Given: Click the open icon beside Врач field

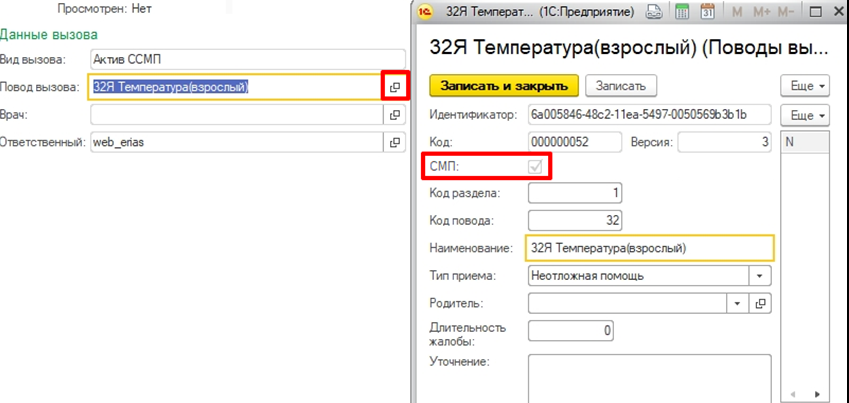Looking at the screenshot, I should (x=395, y=115).
